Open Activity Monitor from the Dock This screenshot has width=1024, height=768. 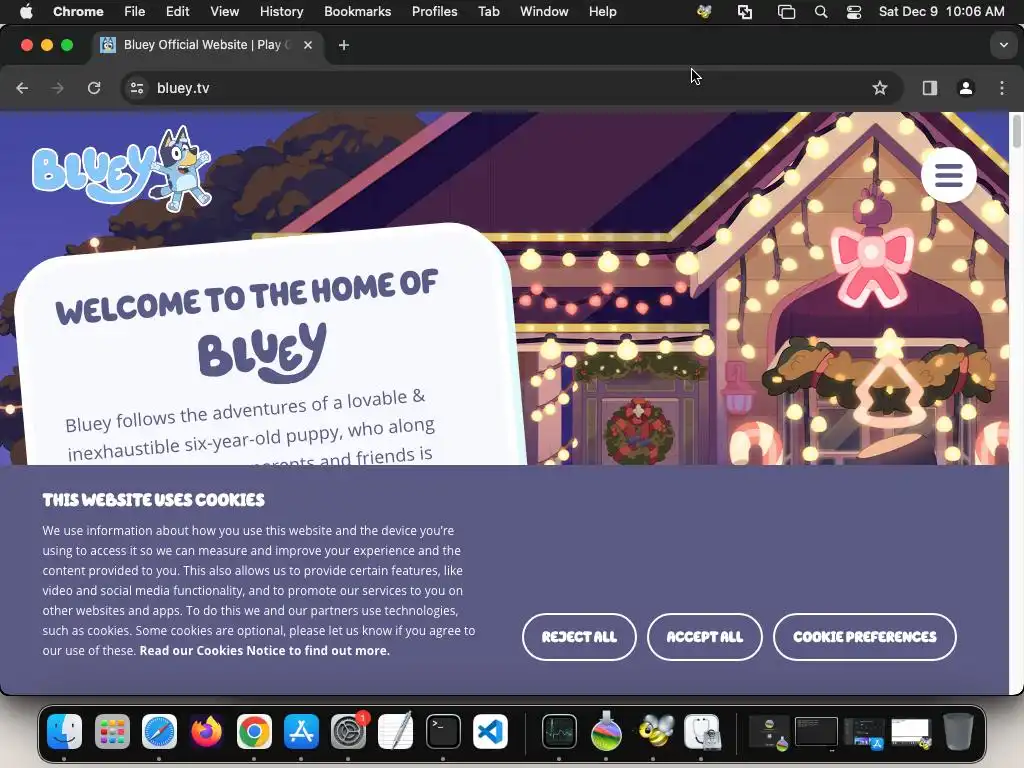[559, 731]
